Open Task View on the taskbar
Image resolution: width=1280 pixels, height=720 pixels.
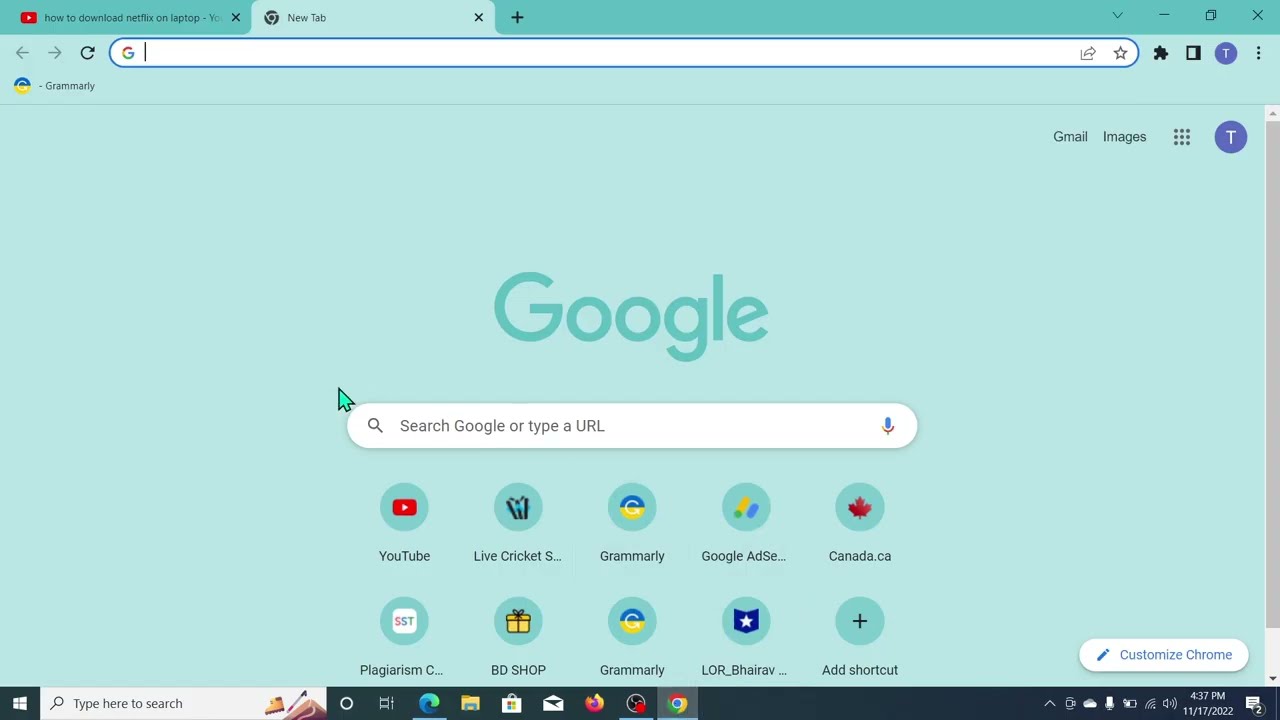[x=386, y=703]
